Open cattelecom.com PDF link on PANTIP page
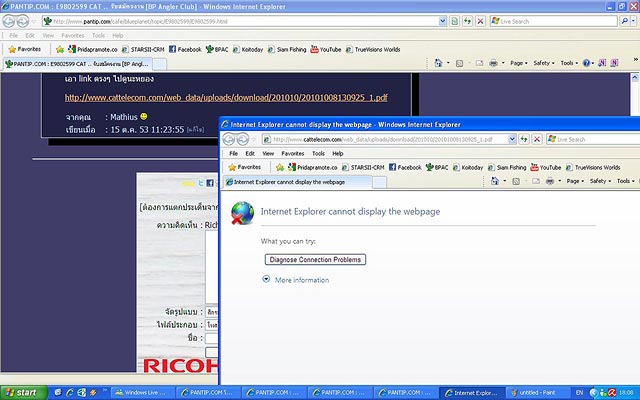640x400 pixels. 226,98
